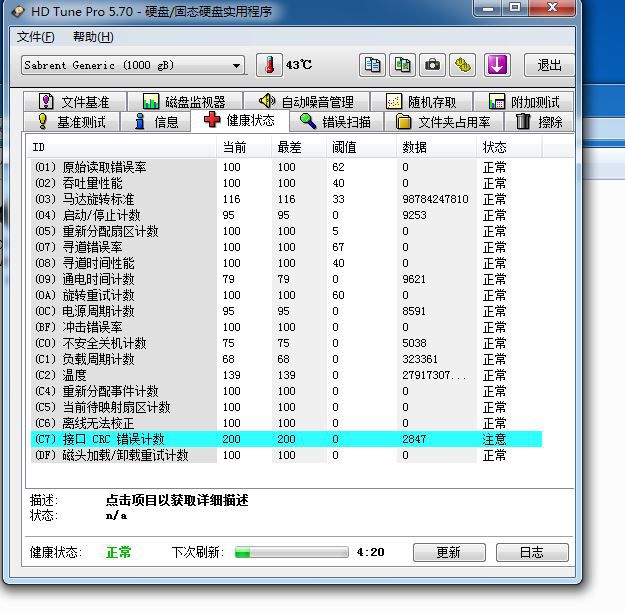Select the (C6) 离线无法校正 row
The height and width of the screenshot is (611, 625).
click(x=286, y=423)
